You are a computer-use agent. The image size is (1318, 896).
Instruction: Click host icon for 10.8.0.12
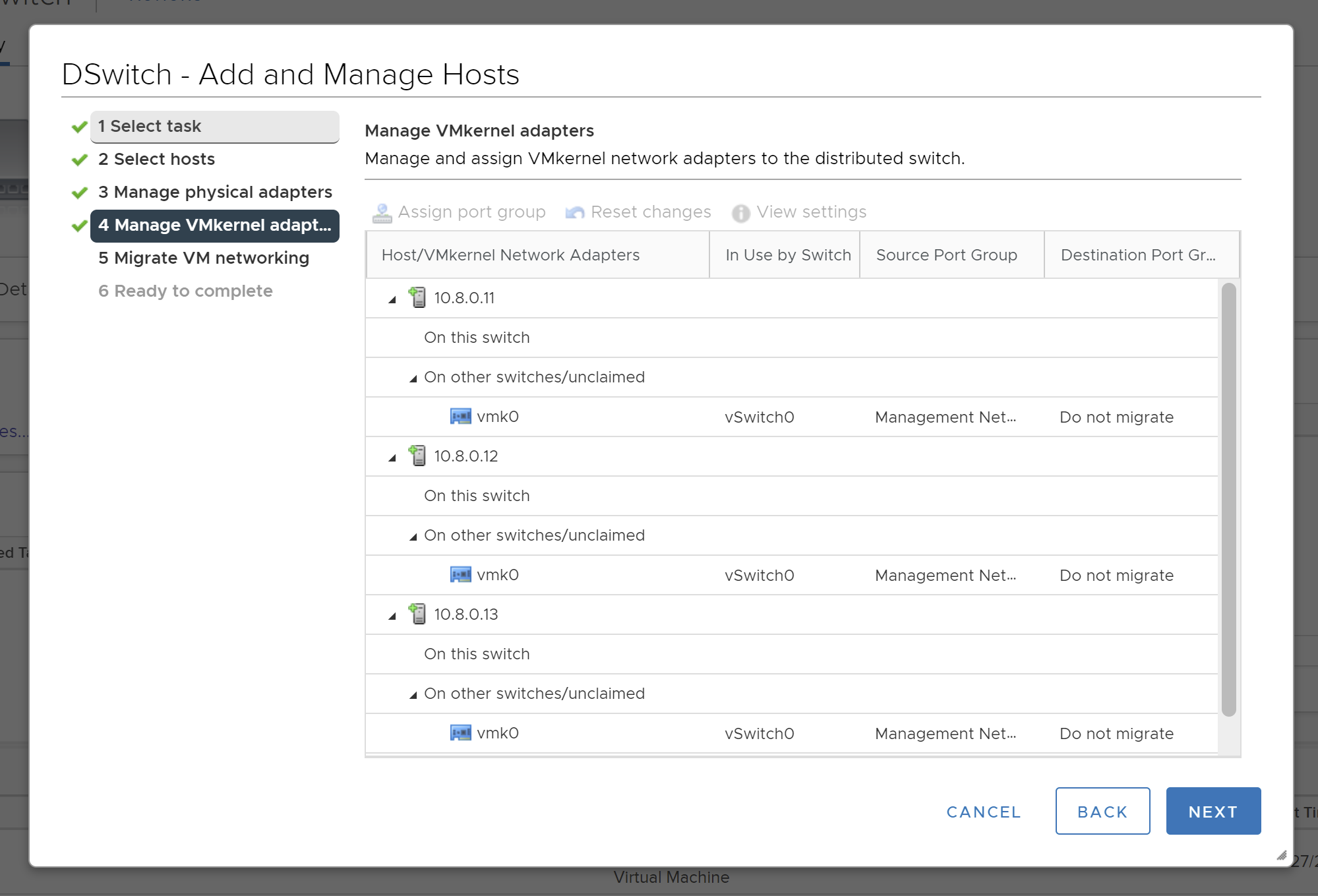coord(417,456)
